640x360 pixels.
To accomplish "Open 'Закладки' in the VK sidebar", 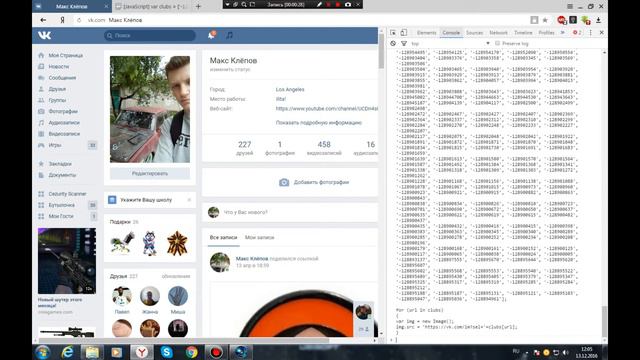I will [60, 164].
